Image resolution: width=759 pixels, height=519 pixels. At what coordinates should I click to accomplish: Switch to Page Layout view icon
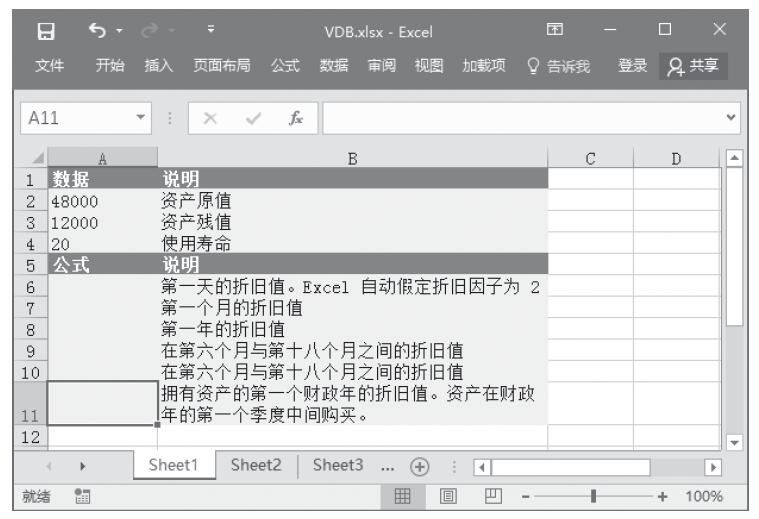[x=449, y=497]
